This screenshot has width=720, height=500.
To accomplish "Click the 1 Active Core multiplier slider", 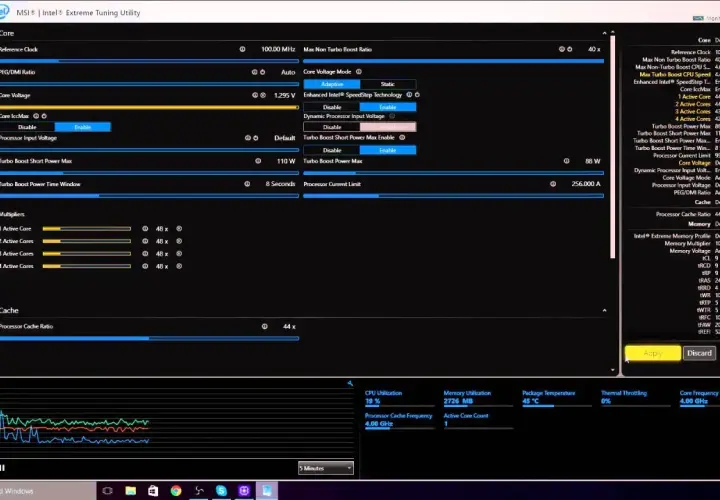I will point(87,229).
